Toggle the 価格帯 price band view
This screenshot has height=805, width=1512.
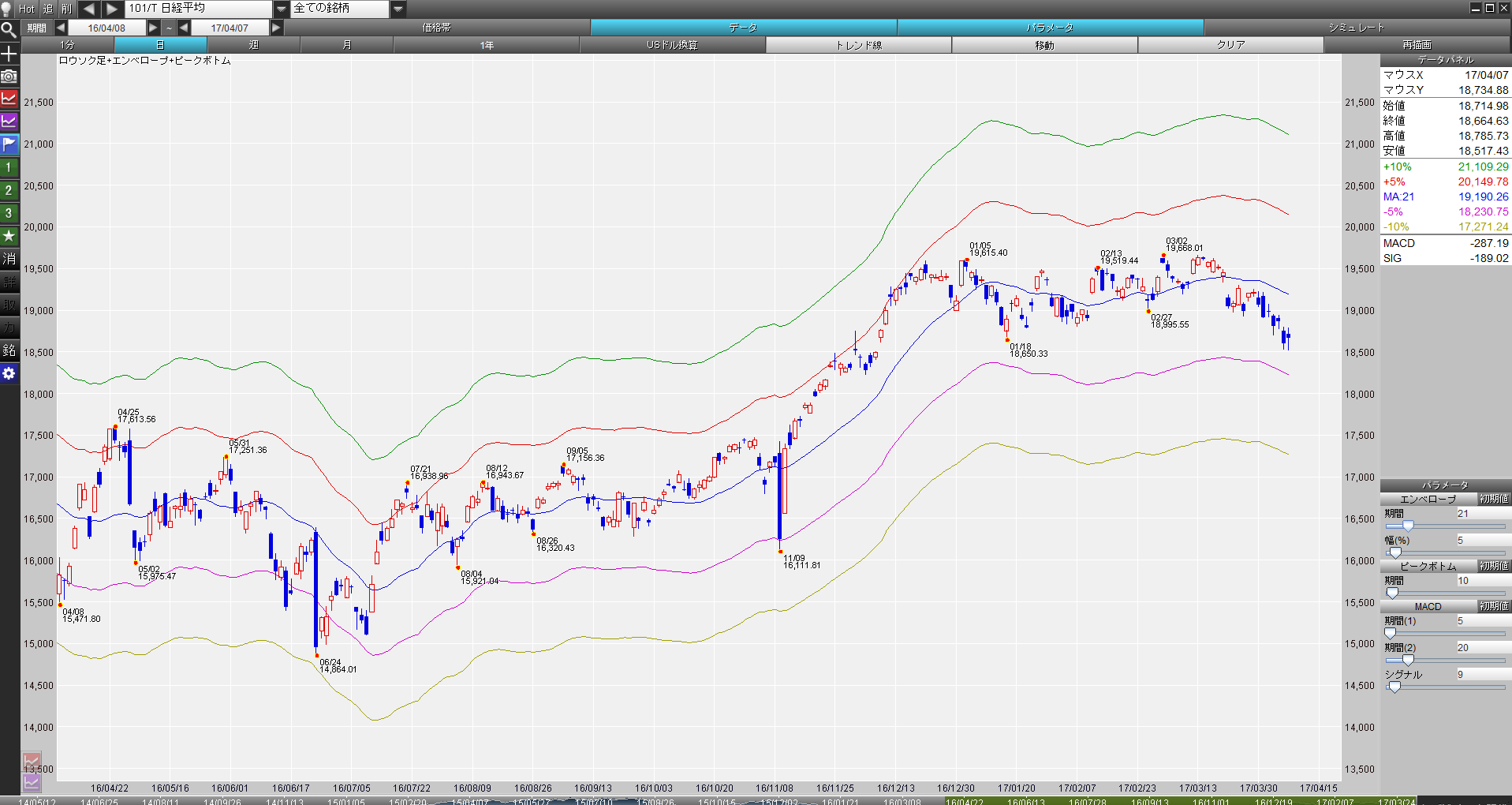(437, 28)
